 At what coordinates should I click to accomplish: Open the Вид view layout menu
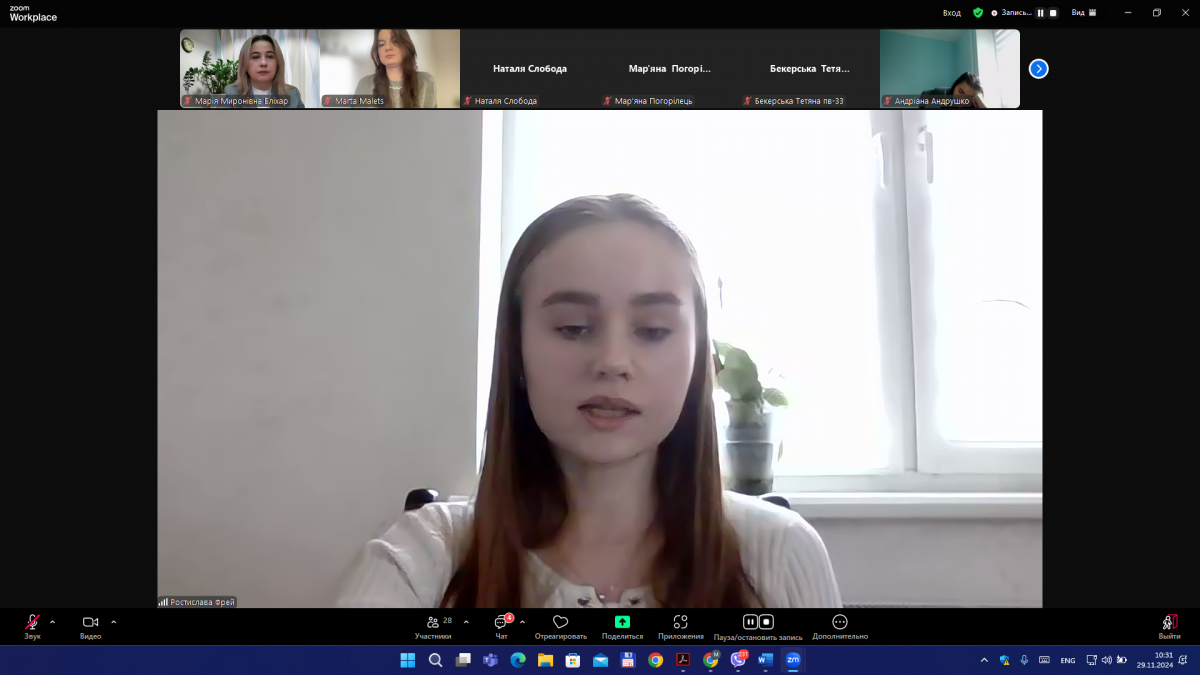click(1084, 13)
